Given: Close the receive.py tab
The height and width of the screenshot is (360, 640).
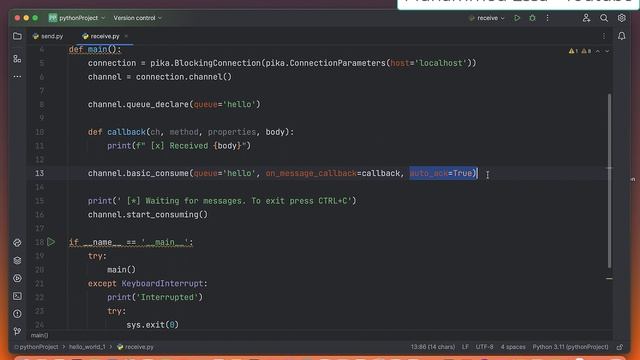Looking at the screenshot, I should (126, 36).
